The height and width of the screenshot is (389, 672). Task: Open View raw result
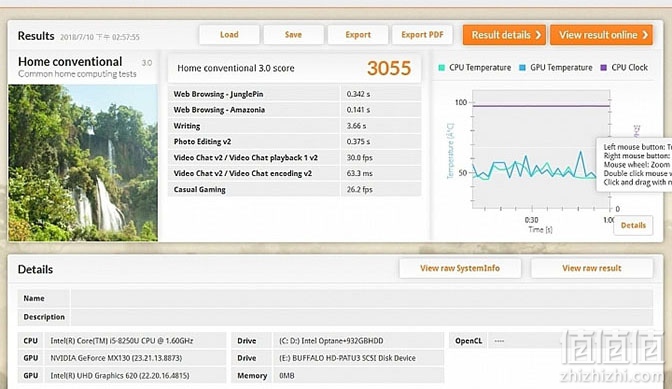591,268
